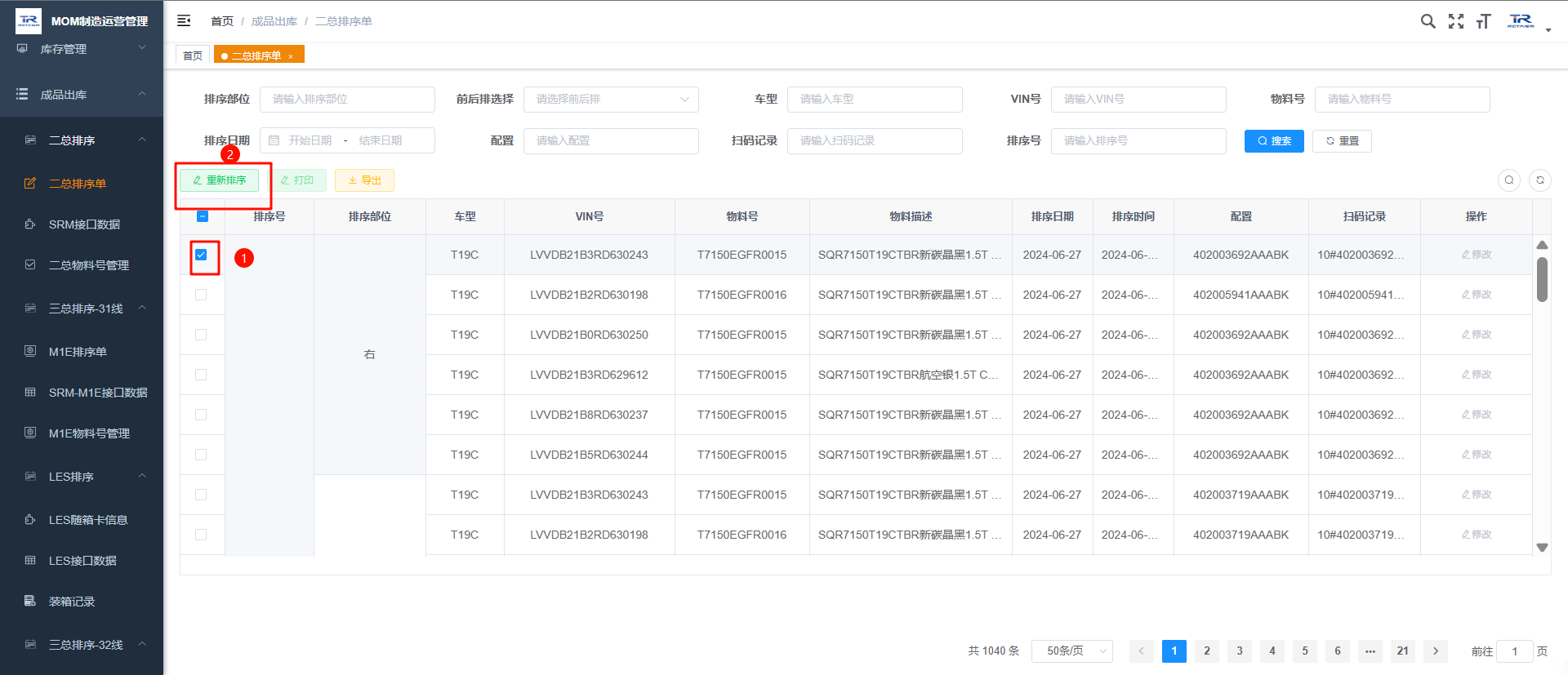
Task: Check the row for VIN LVVDB21B3RD629612
Action: click(201, 375)
